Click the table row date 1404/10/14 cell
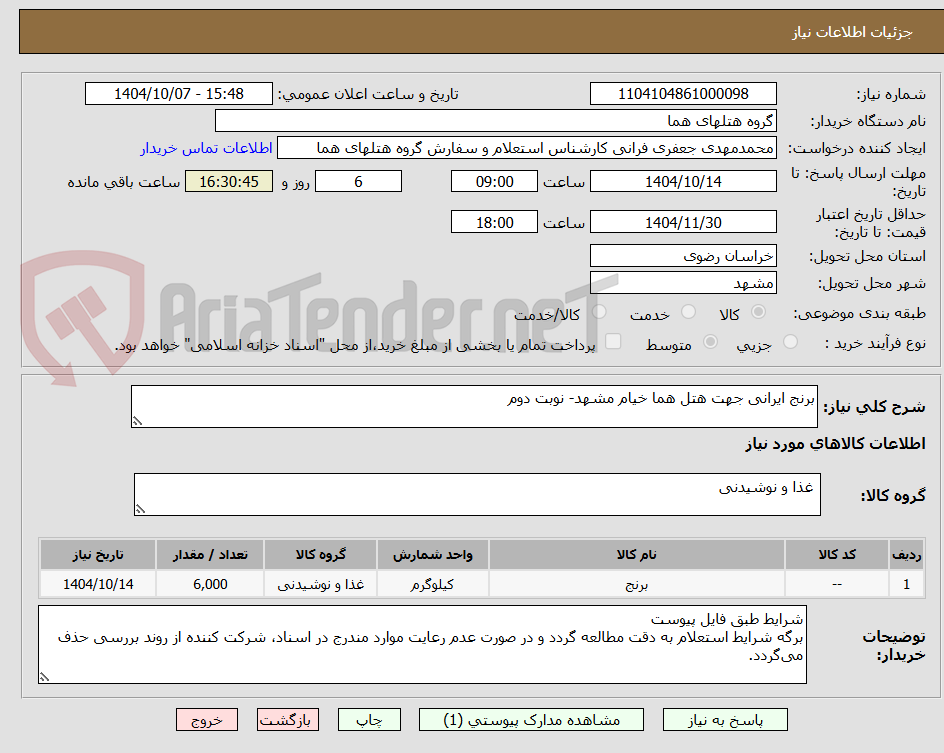Viewport: 944px width, 753px height. pyautogui.click(x=98, y=584)
